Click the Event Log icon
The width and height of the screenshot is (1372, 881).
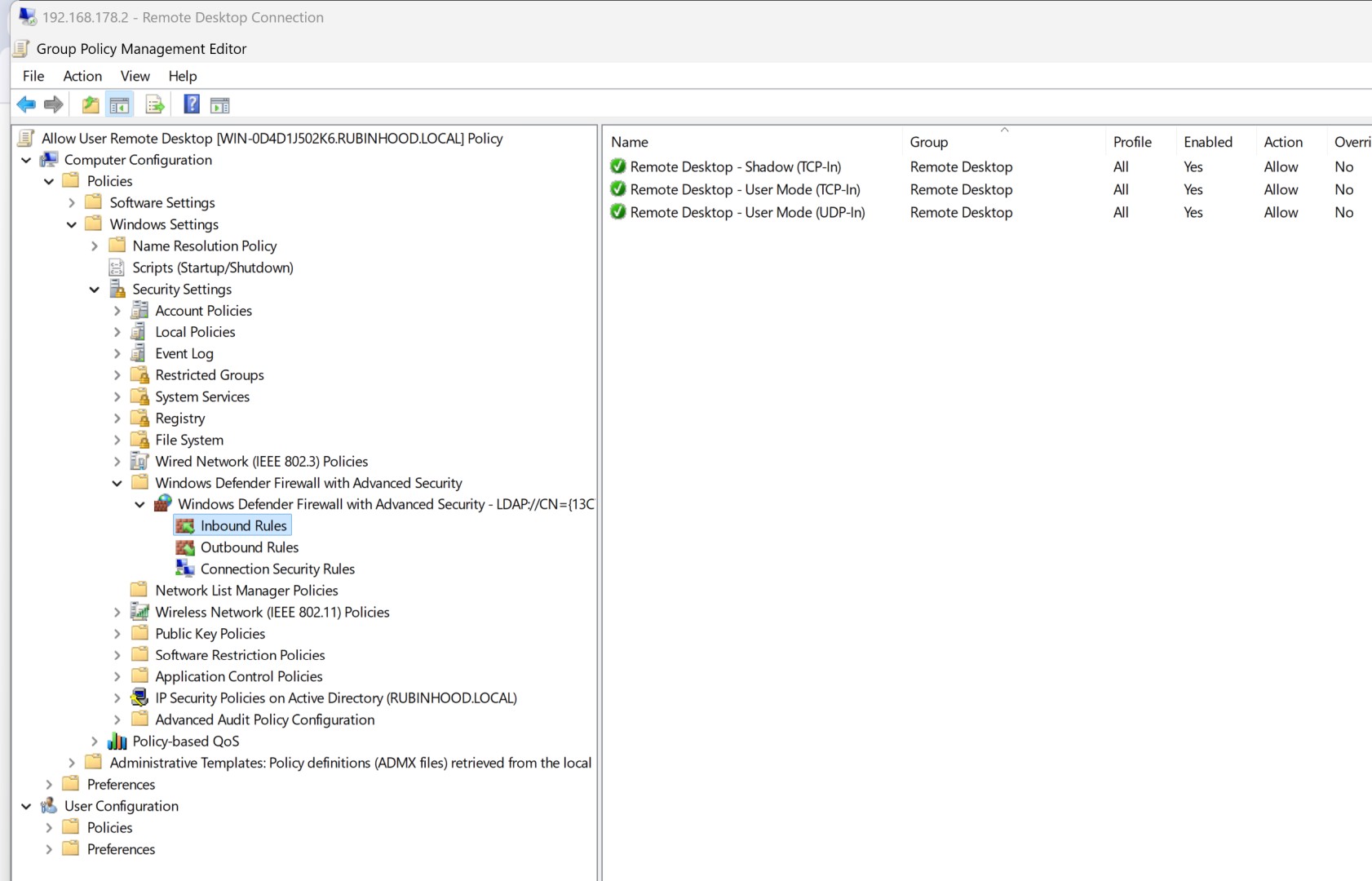pos(139,353)
